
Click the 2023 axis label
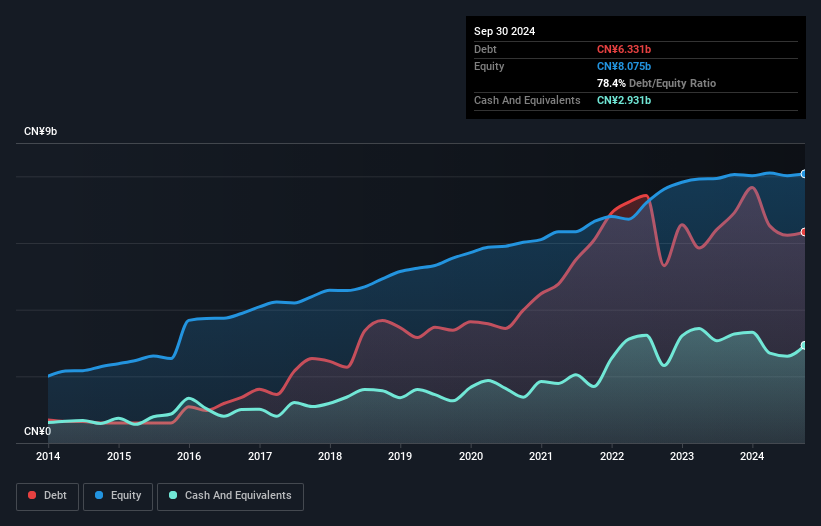[682, 456]
